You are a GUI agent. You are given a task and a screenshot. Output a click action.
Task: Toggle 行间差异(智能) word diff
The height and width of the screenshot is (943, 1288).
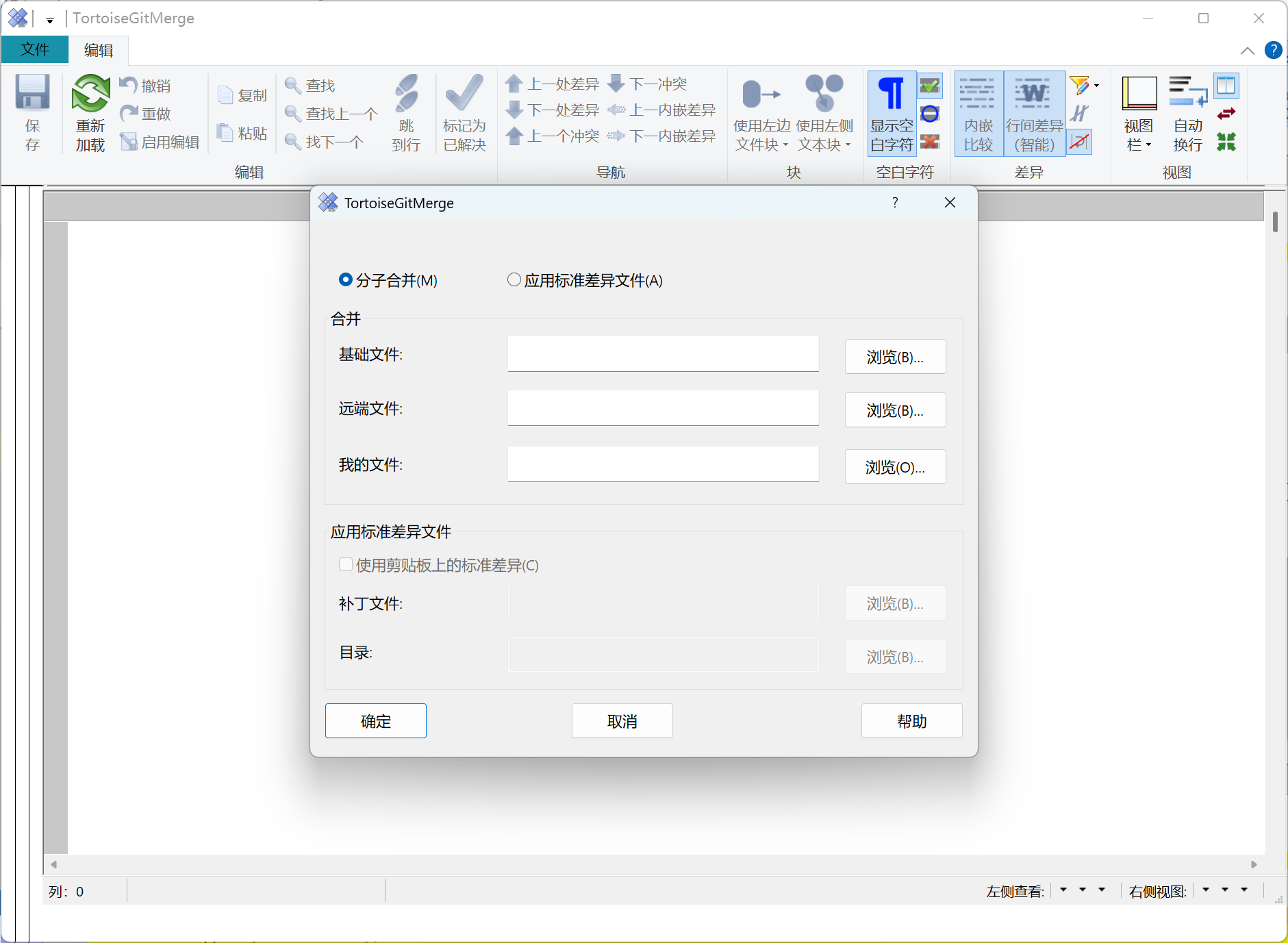1034,114
